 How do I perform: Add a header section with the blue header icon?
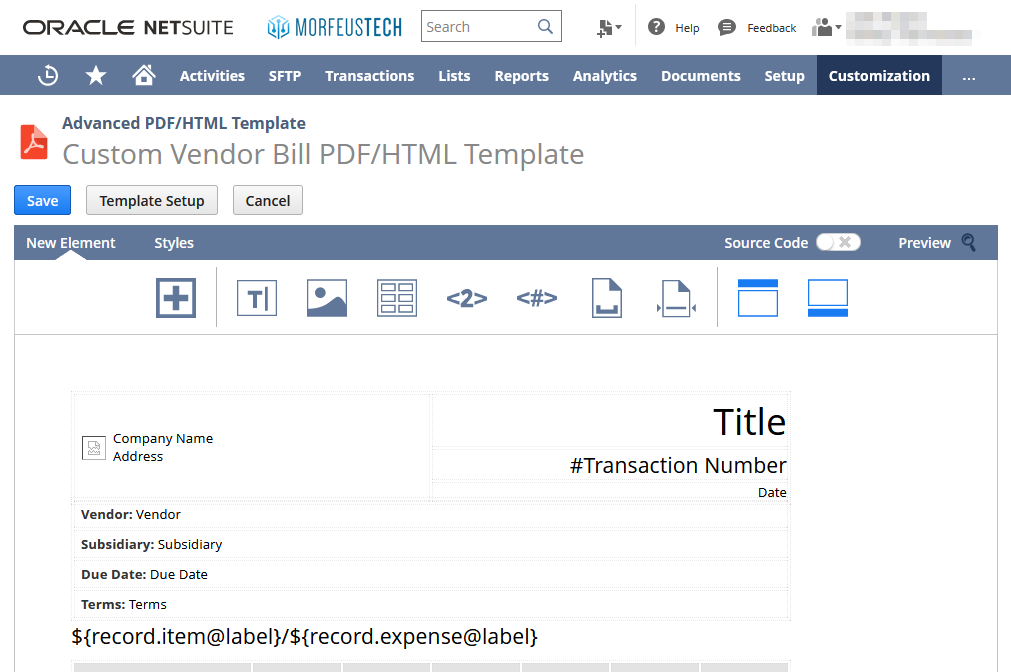[757, 297]
